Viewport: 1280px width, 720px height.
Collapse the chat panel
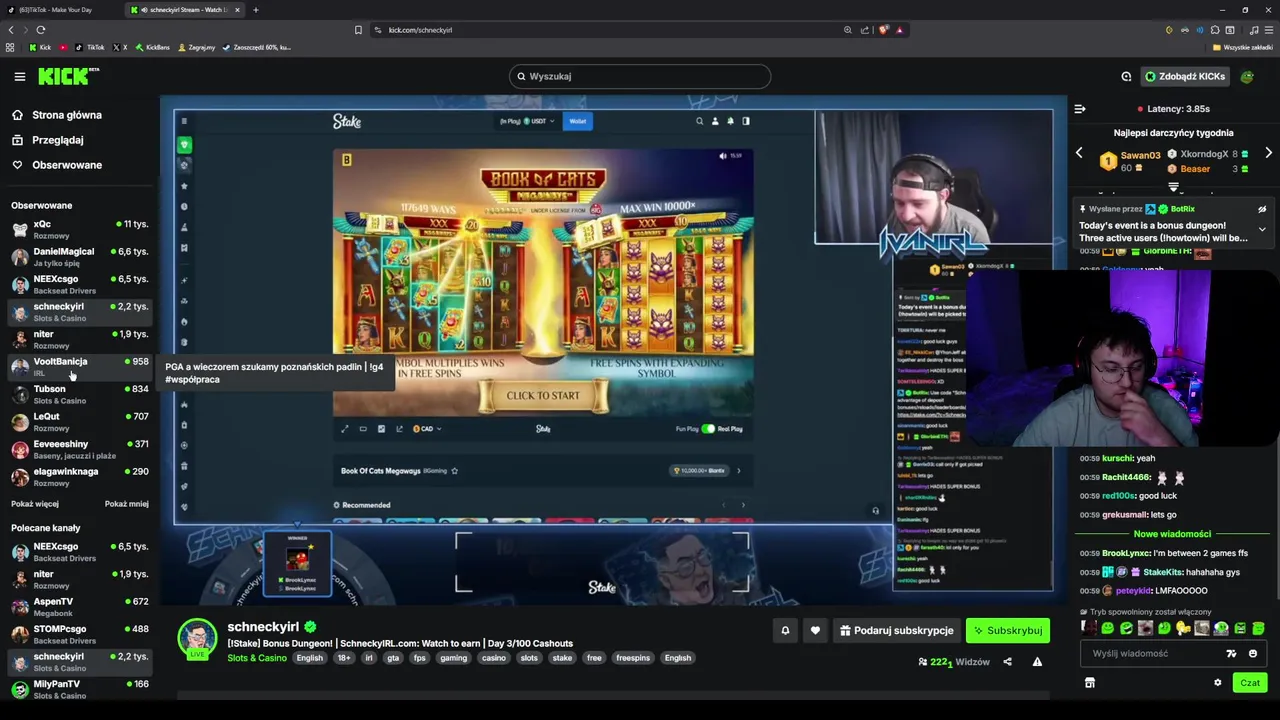[1080, 108]
